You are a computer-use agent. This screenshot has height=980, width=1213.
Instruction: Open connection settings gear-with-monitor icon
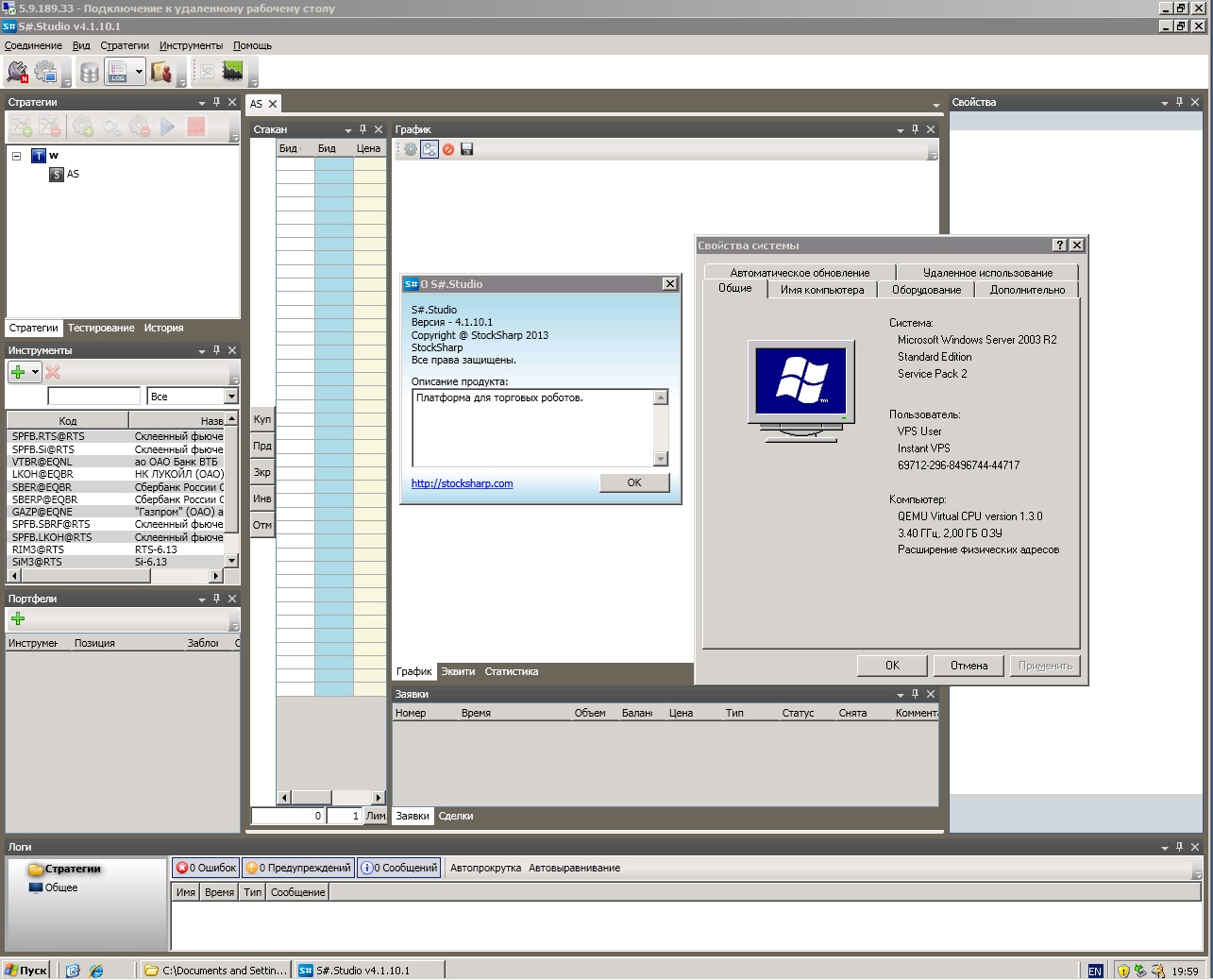46,72
